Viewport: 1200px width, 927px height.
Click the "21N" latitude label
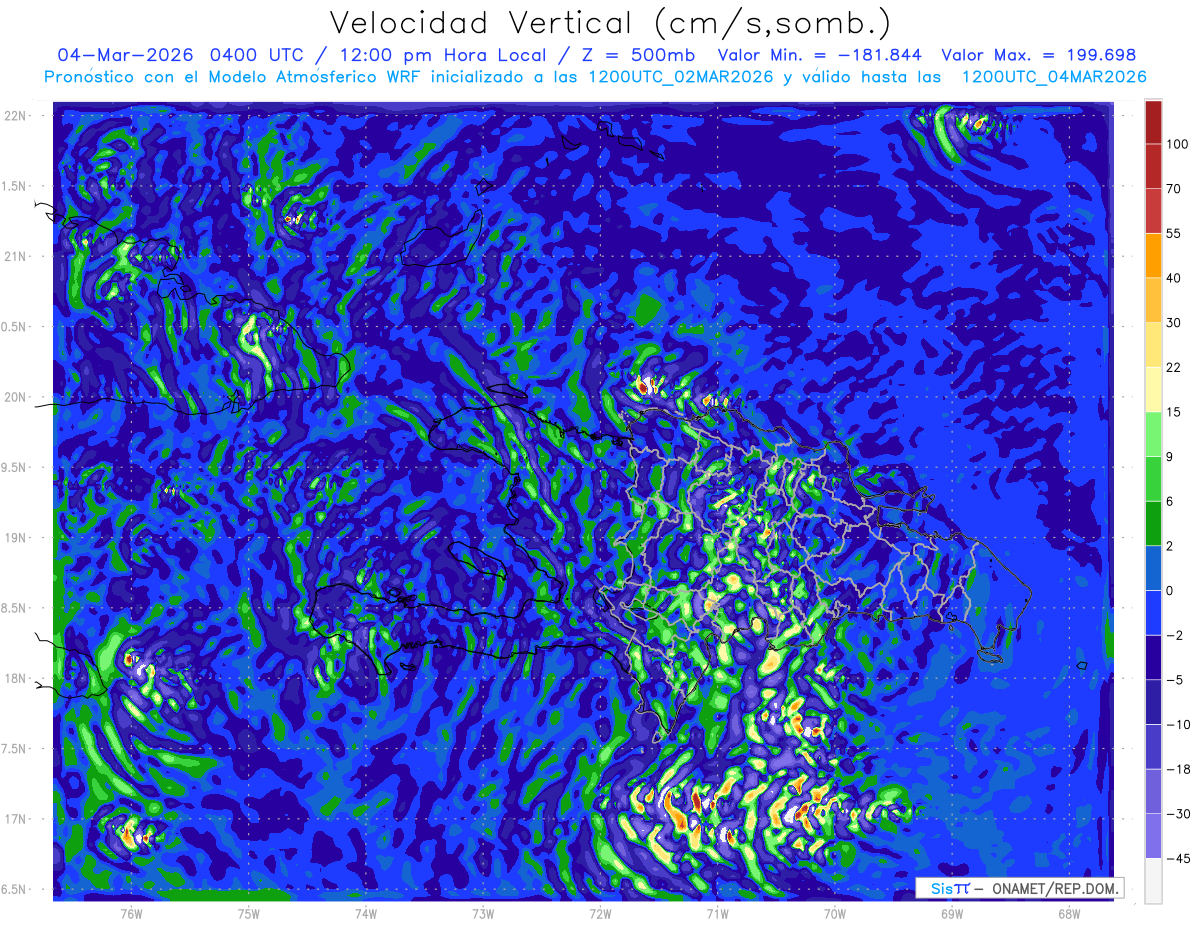[x=16, y=256]
